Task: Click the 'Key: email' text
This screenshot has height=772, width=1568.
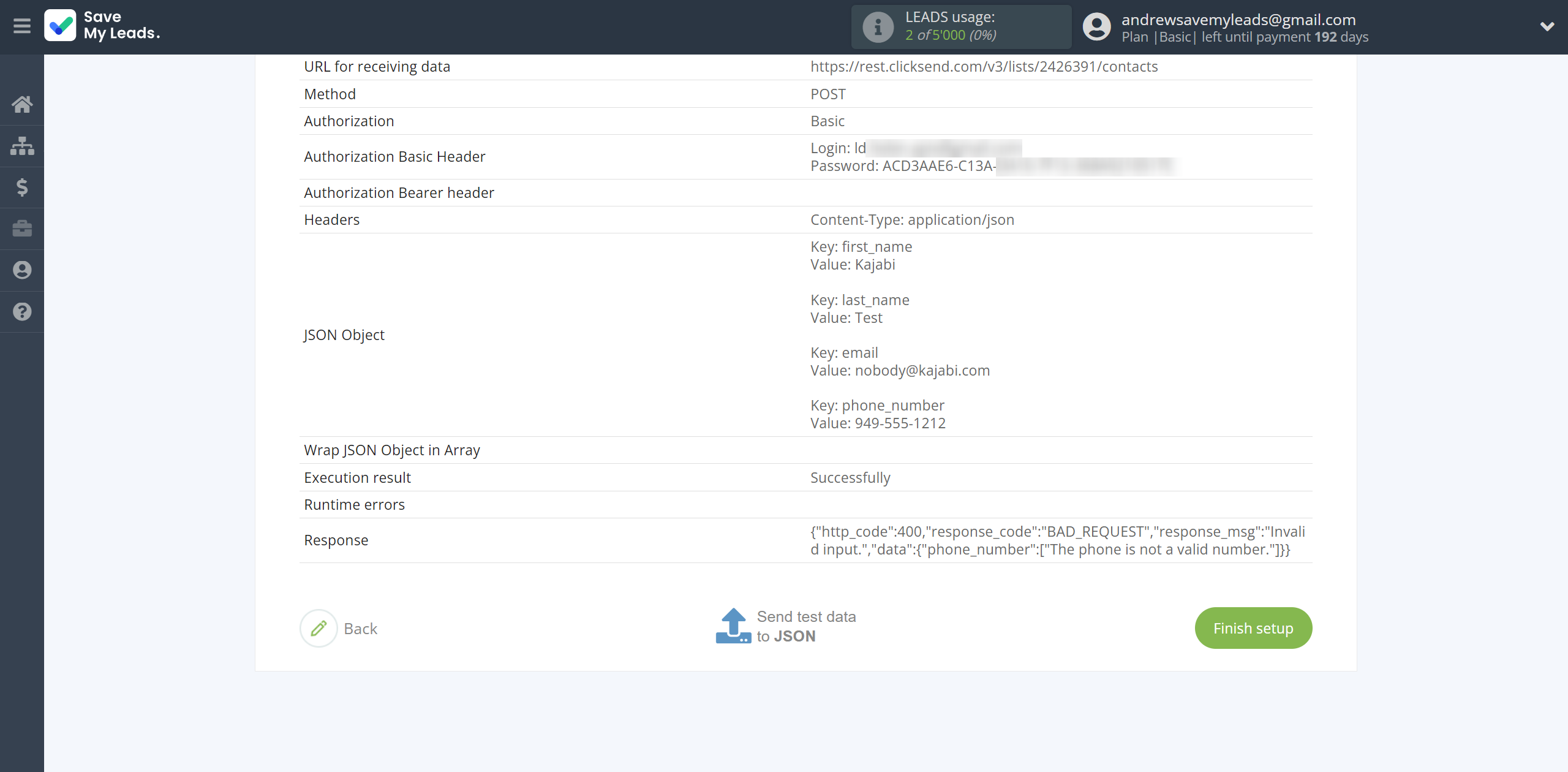Action: pyautogui.click(x=844, y=352)
